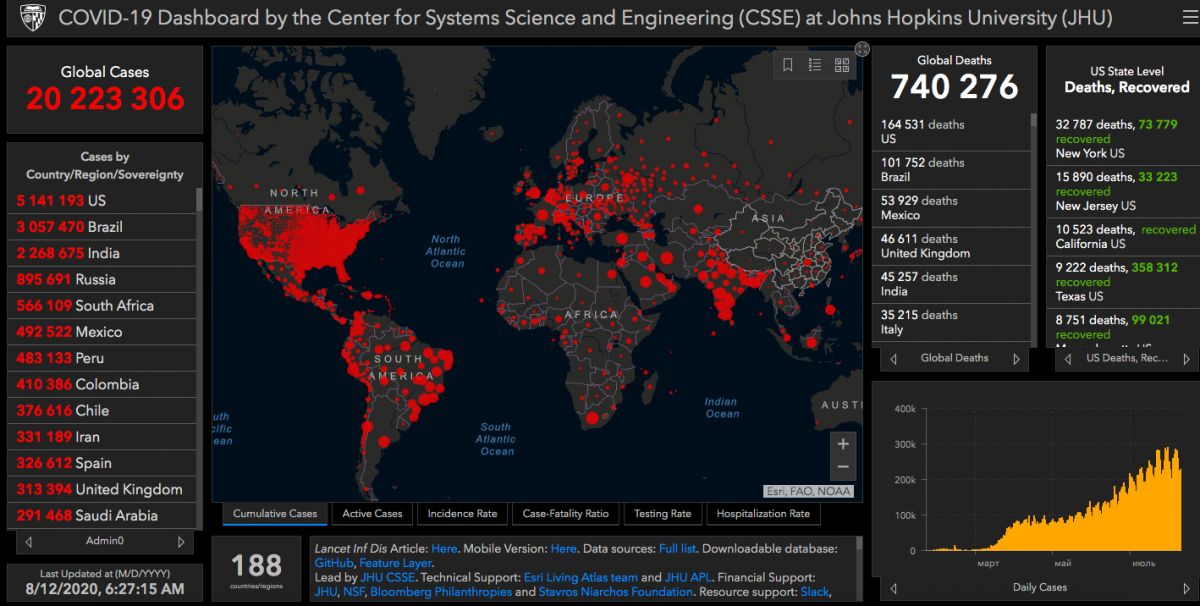Click left arrow beside Global Deaths footer

coord(893,358)
